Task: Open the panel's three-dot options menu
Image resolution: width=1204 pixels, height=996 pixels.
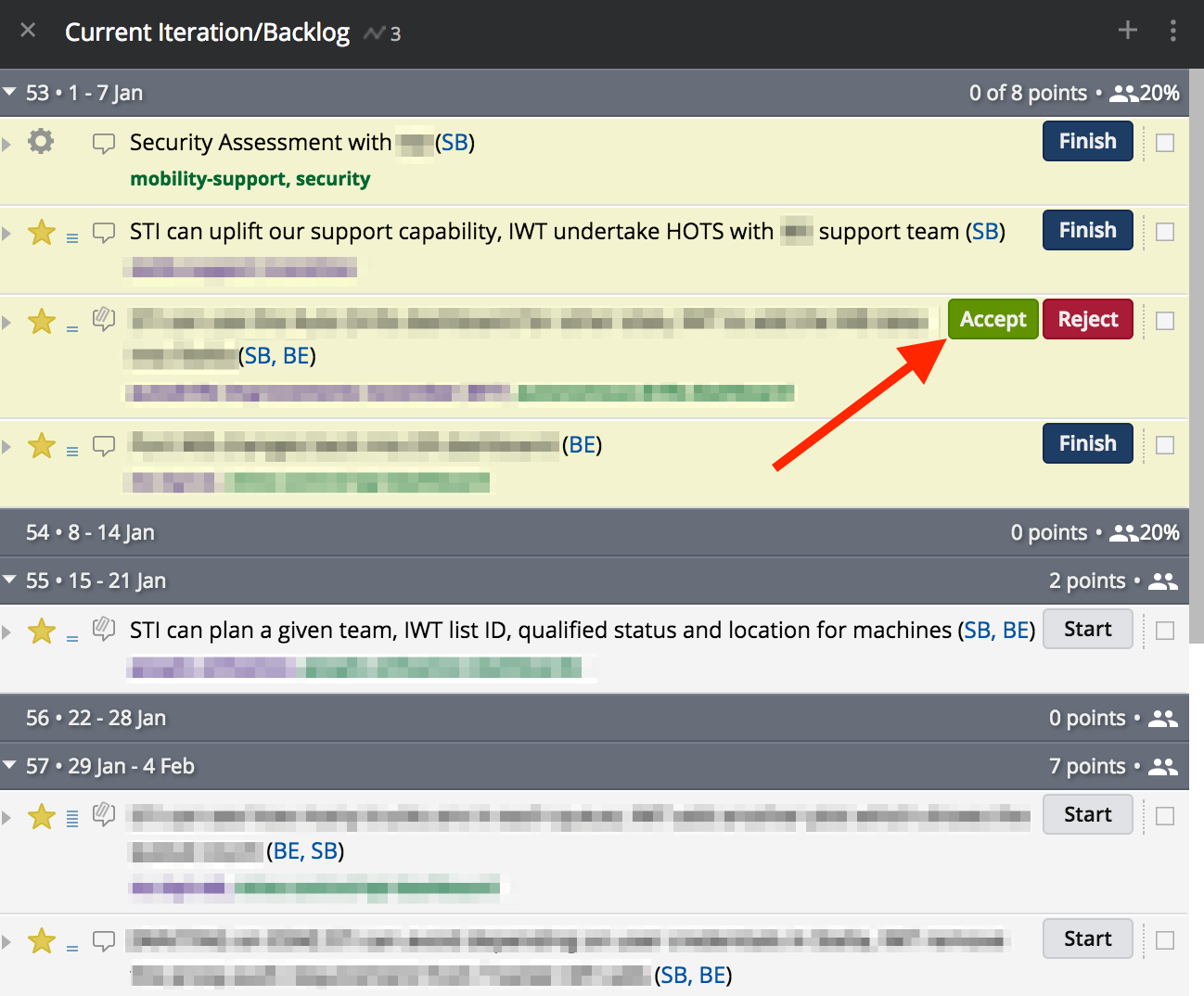Action: [x=1172, y=31]
